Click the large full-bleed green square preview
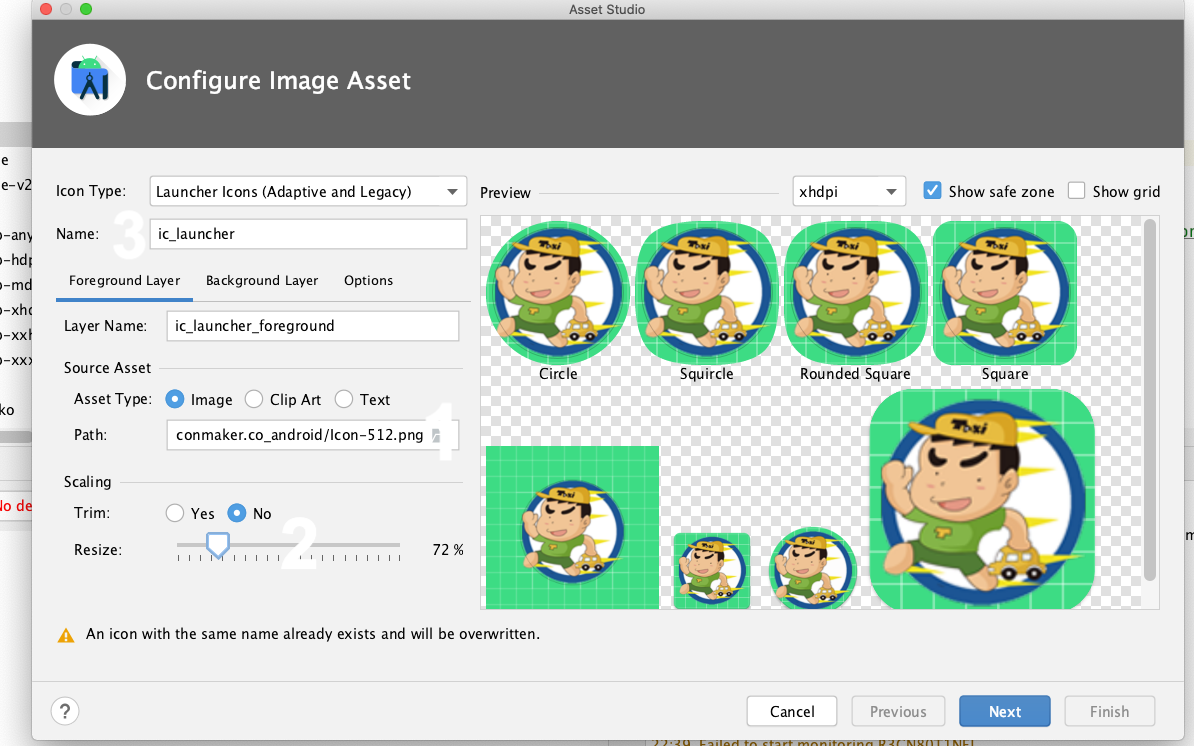 click(x=573, y=528)
